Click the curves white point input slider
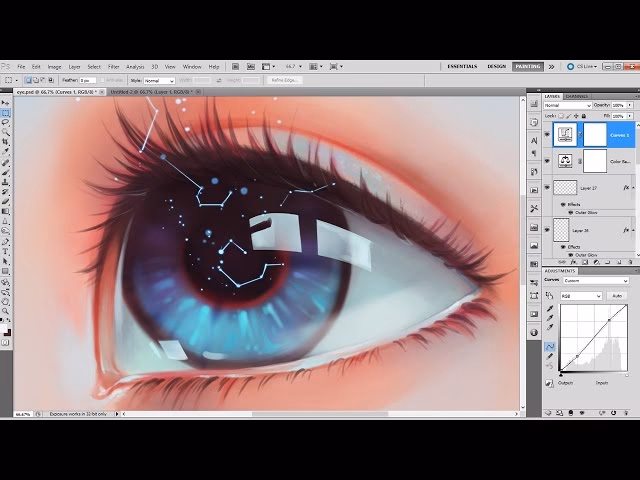Screen dimensions: 640x480 pyautogui.click(x=627, y=374)
